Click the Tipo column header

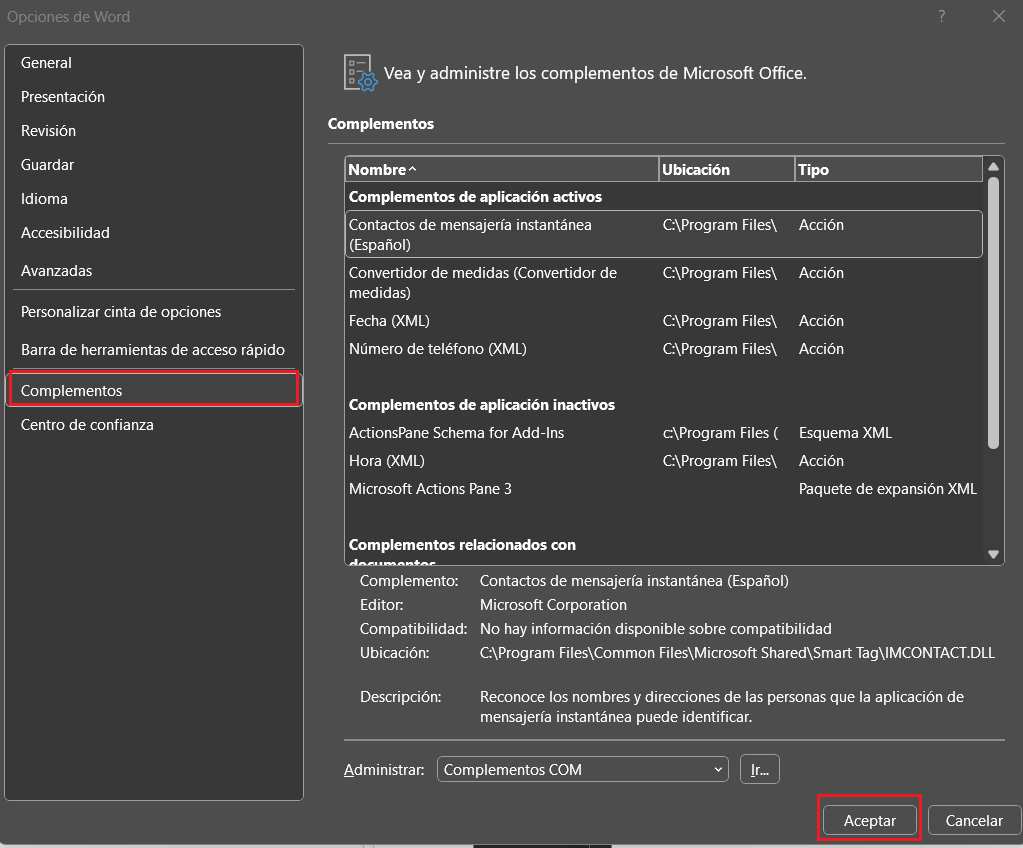click(x=889, y=170)
